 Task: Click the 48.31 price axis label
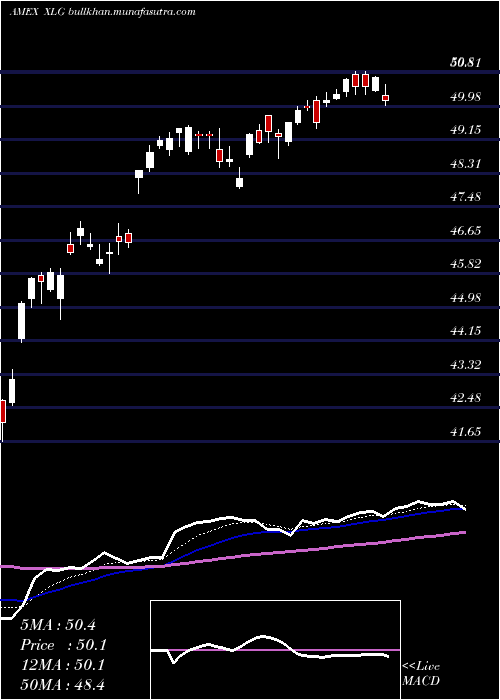coord(466,163)
